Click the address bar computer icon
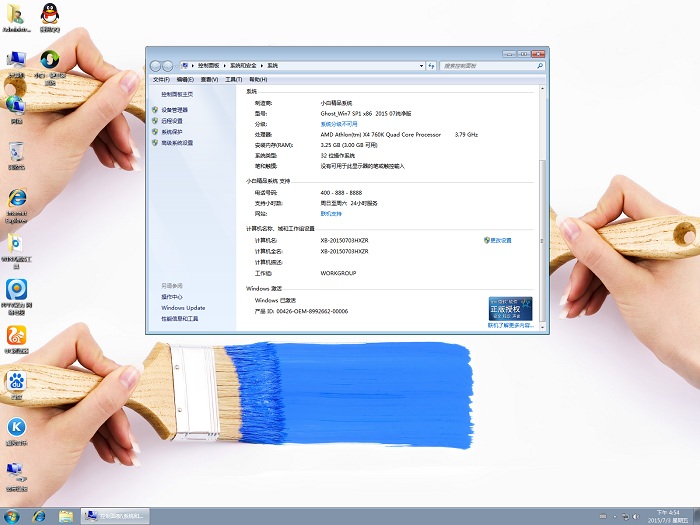 pos(185,66)
